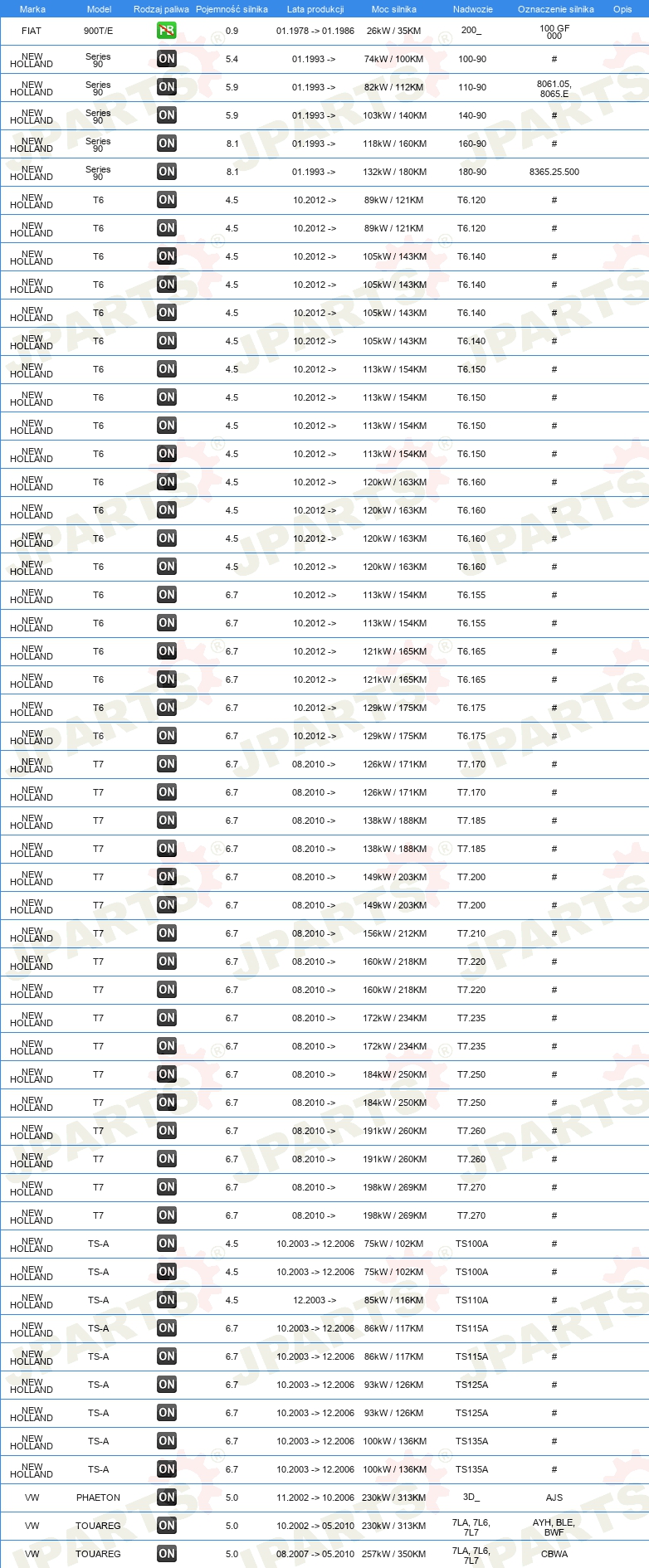Select the ON icon in the 160-90 row
649x1568 pixels.
coord(167,144)
